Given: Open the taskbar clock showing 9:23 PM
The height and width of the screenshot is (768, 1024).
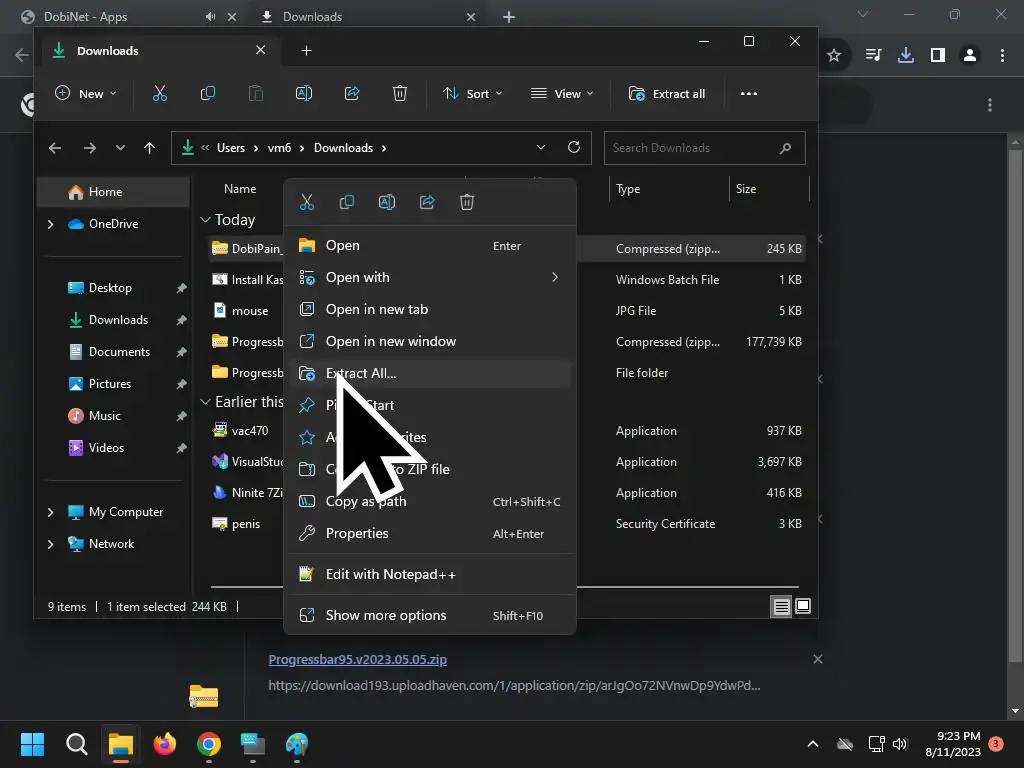Looking at the screenshot, I should tap(953, 744).
